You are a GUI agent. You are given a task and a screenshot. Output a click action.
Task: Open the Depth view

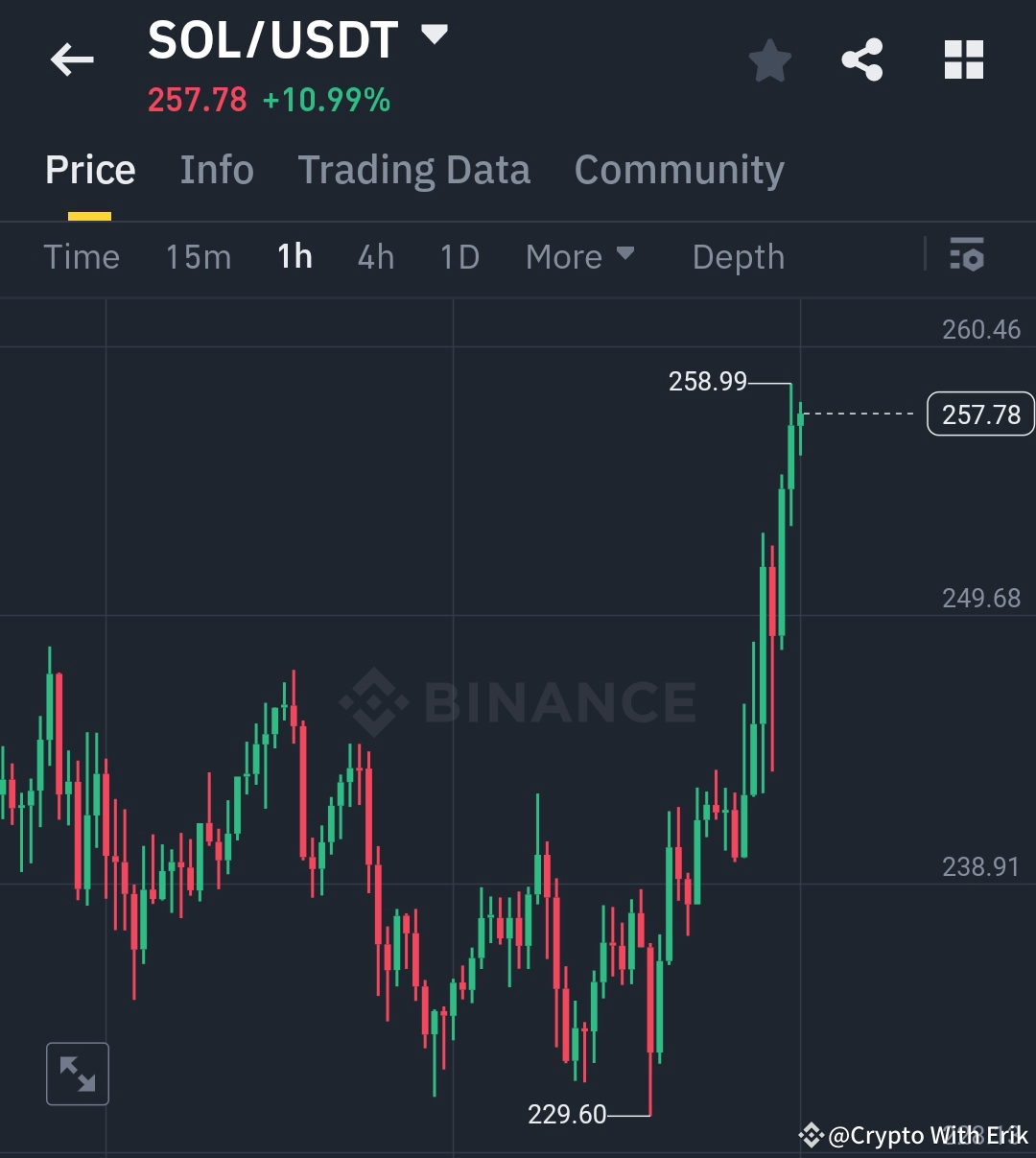(x=738, y=256)
